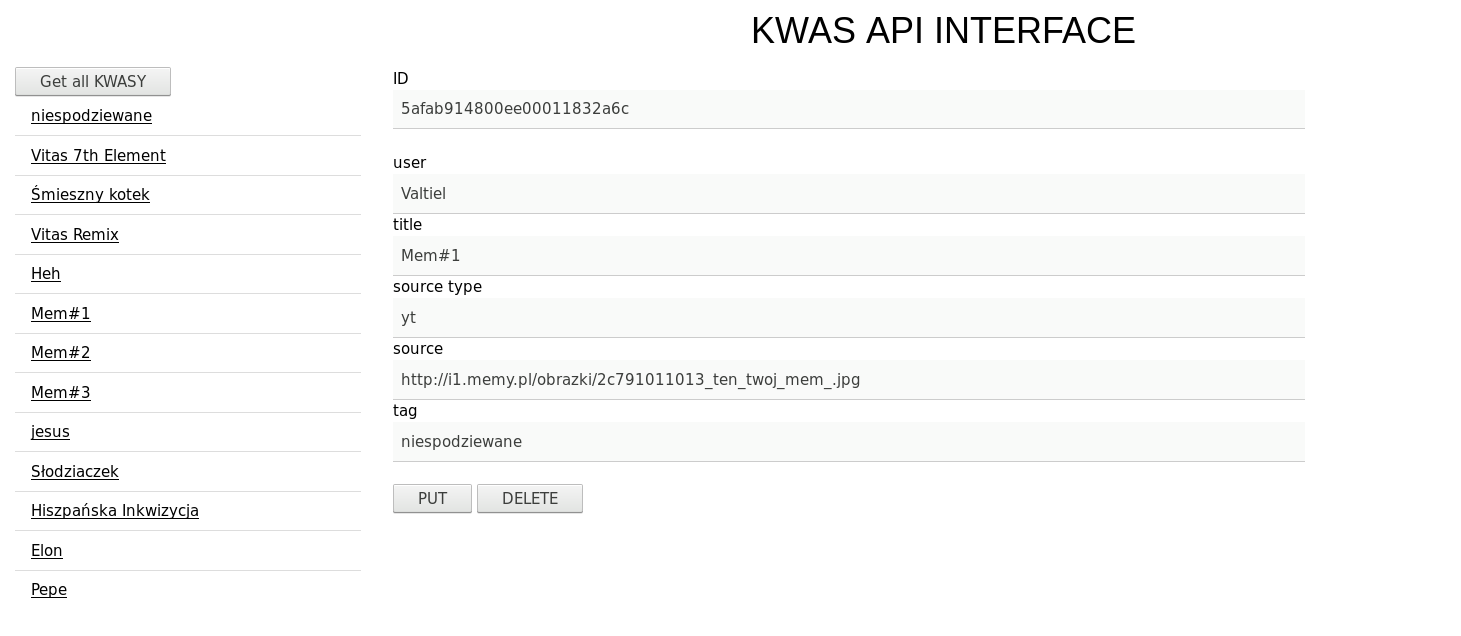Choose Mem#2 in the sidebar list

pyautogui.click(x=61, y=353)
